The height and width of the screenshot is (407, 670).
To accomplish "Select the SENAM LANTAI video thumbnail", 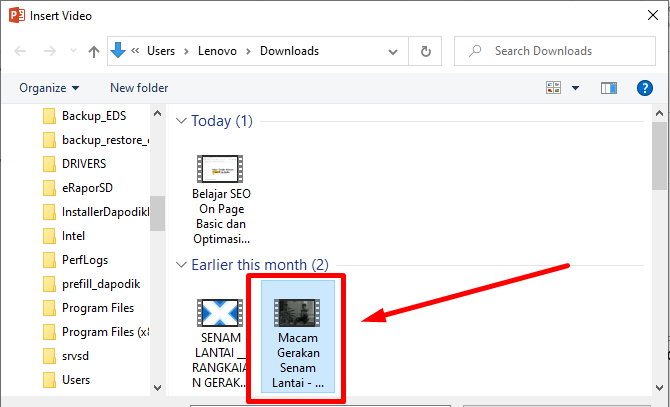I will [x=220, y=313].
